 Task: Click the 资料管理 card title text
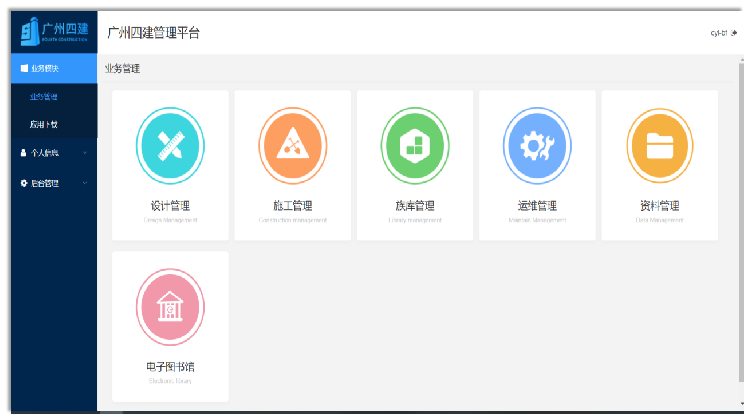click(x=660, y=206)
